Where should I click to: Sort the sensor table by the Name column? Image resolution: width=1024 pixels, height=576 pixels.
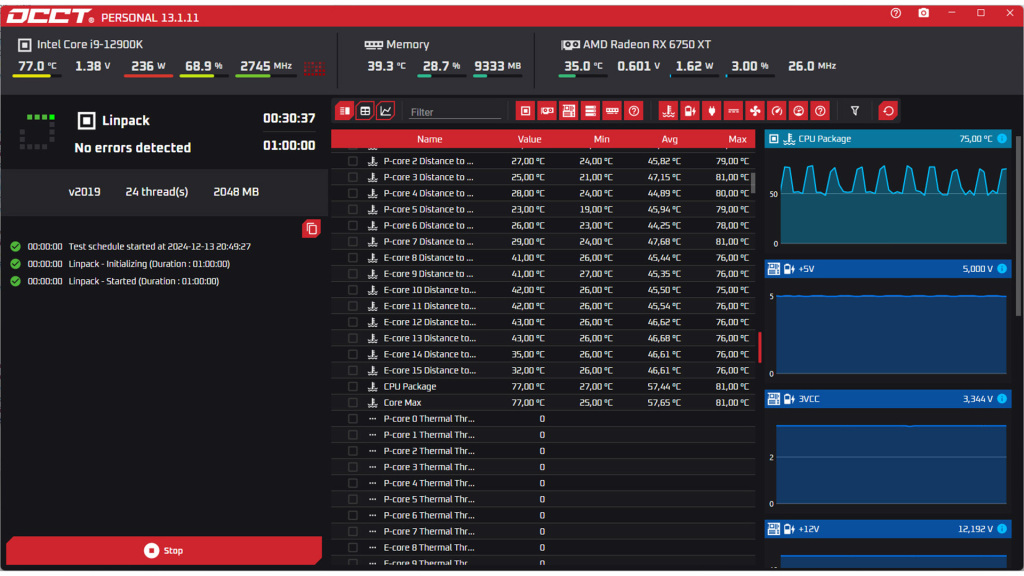[429, 139]
